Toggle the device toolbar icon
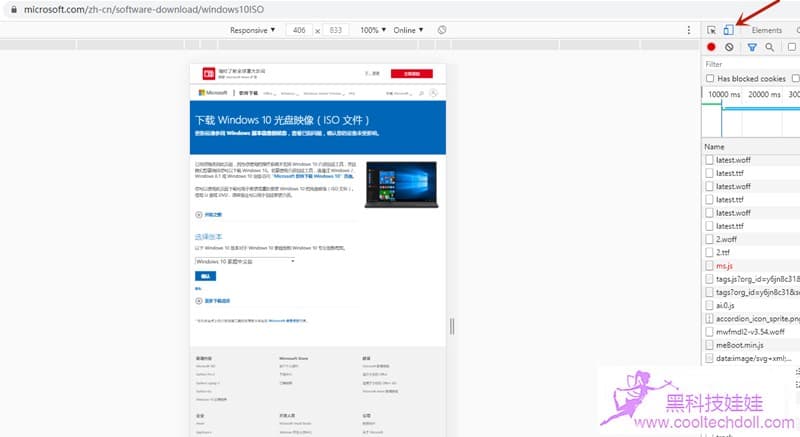The image size is (800, 437). pos(728,30)
